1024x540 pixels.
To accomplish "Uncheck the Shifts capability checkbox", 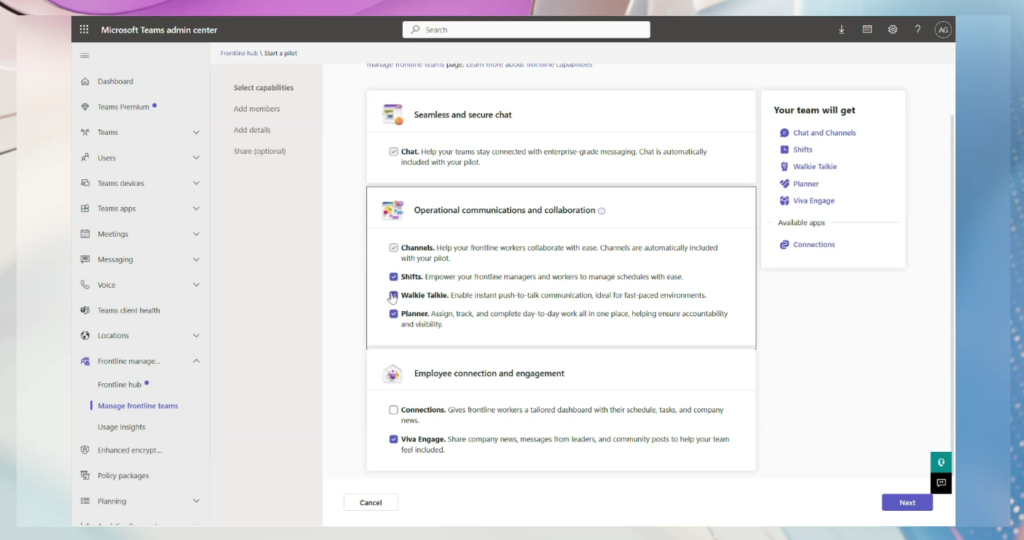I will click(394, 276).
